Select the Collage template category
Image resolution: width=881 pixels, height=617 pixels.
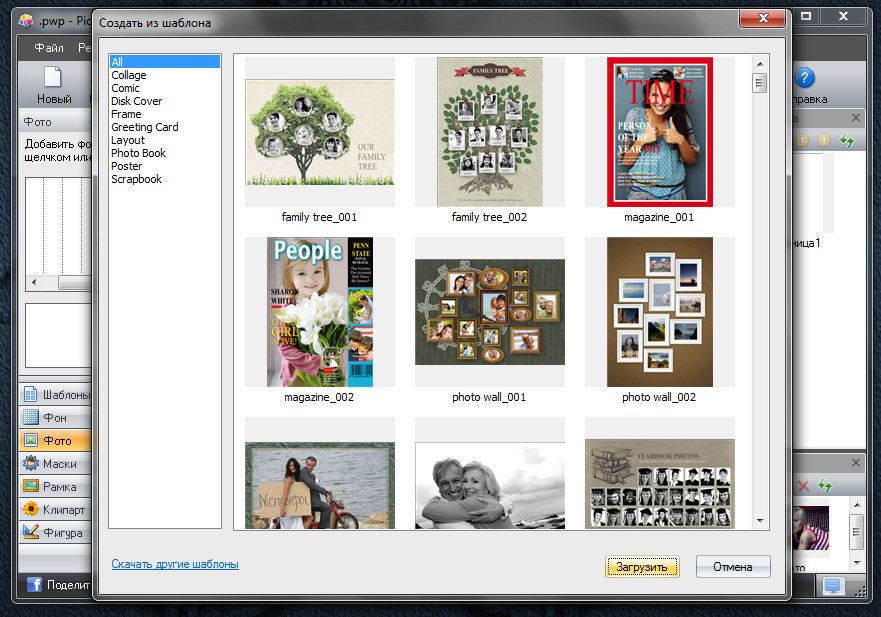click(129, 75)
